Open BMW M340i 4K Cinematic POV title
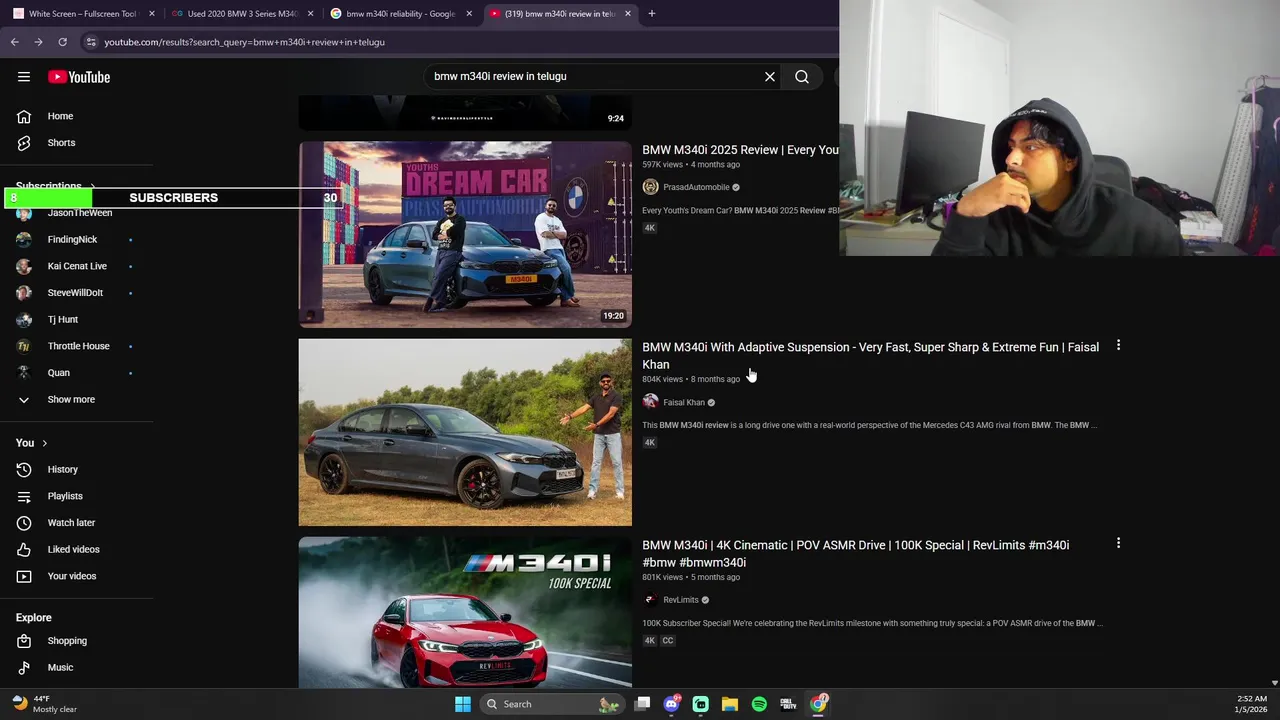 coord(856,554)
